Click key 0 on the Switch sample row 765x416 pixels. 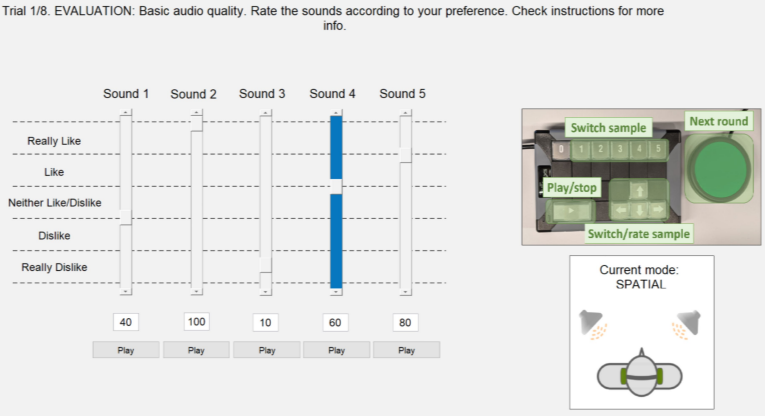(x=561, y=149)
